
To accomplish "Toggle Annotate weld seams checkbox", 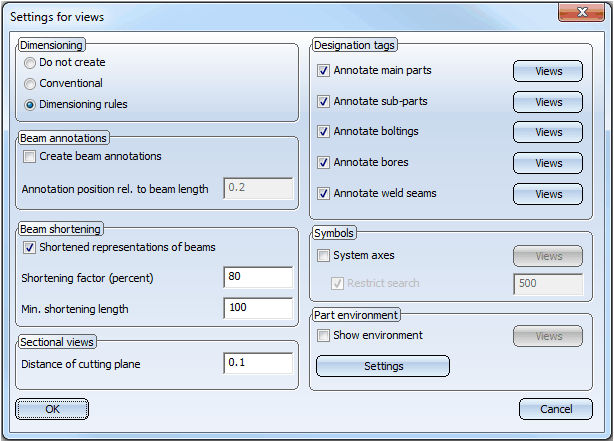I will click(323, 194).
